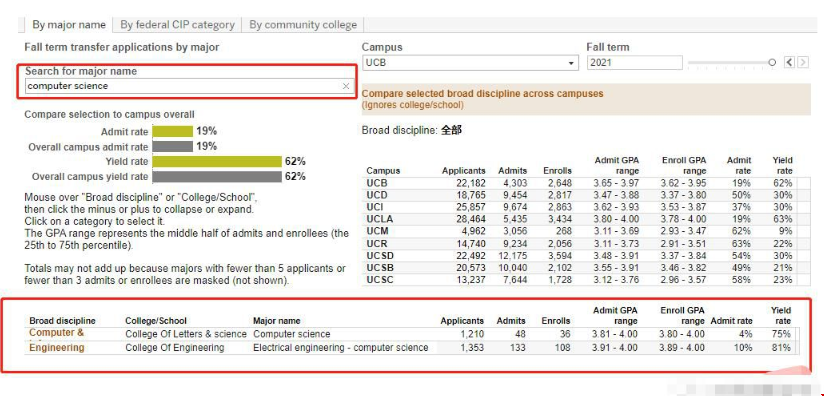Click the College/School column header
The height and width of the screenshot is (396, 824).
click(156, 320)
